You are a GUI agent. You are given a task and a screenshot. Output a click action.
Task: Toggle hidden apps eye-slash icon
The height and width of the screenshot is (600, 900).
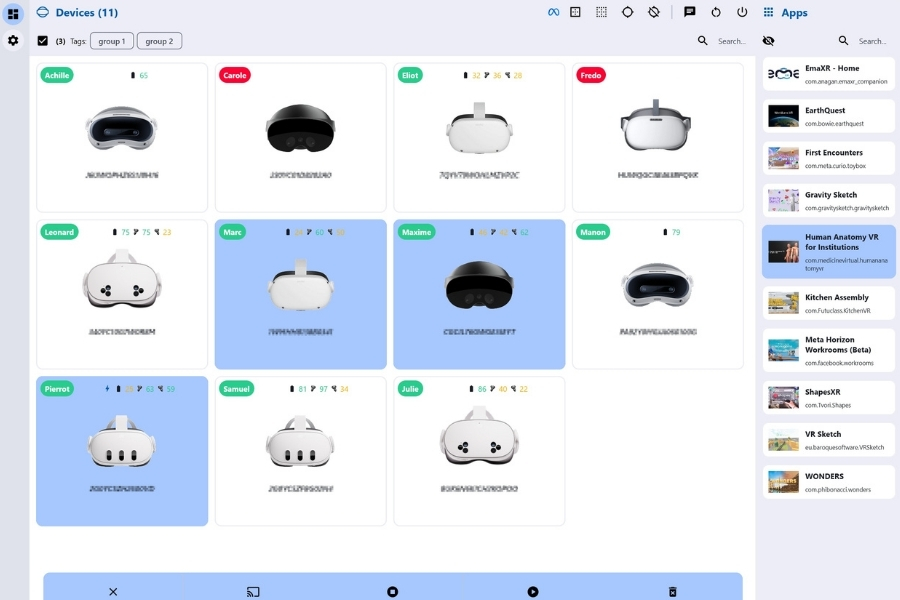point(769,41)
